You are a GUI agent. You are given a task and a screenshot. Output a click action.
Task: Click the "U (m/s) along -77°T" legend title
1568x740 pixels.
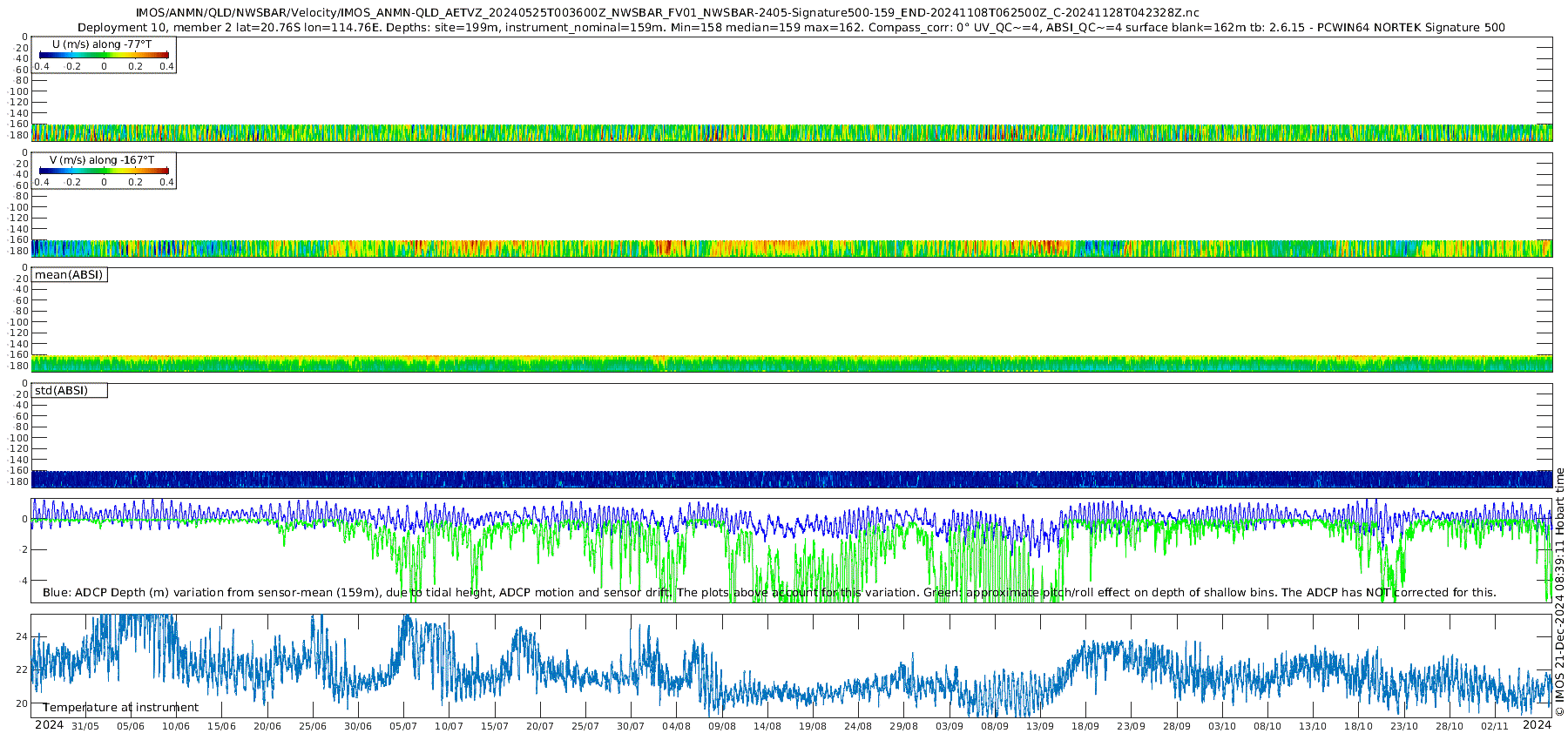(x=103, y=44)
